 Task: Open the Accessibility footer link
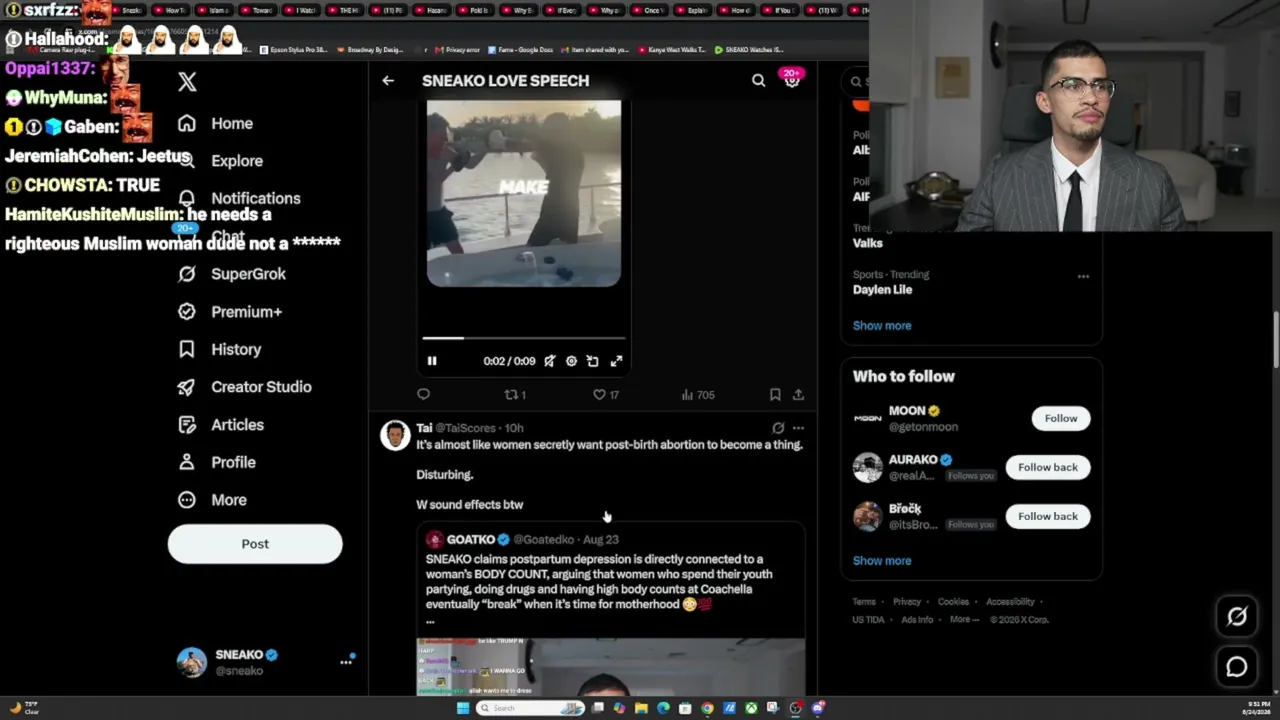coord(1010,602)
